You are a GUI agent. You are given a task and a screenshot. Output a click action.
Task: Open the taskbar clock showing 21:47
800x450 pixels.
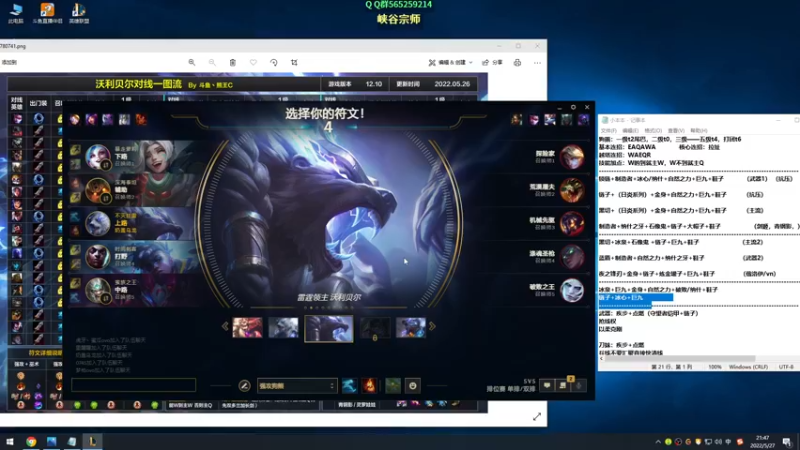click(762, 441)
